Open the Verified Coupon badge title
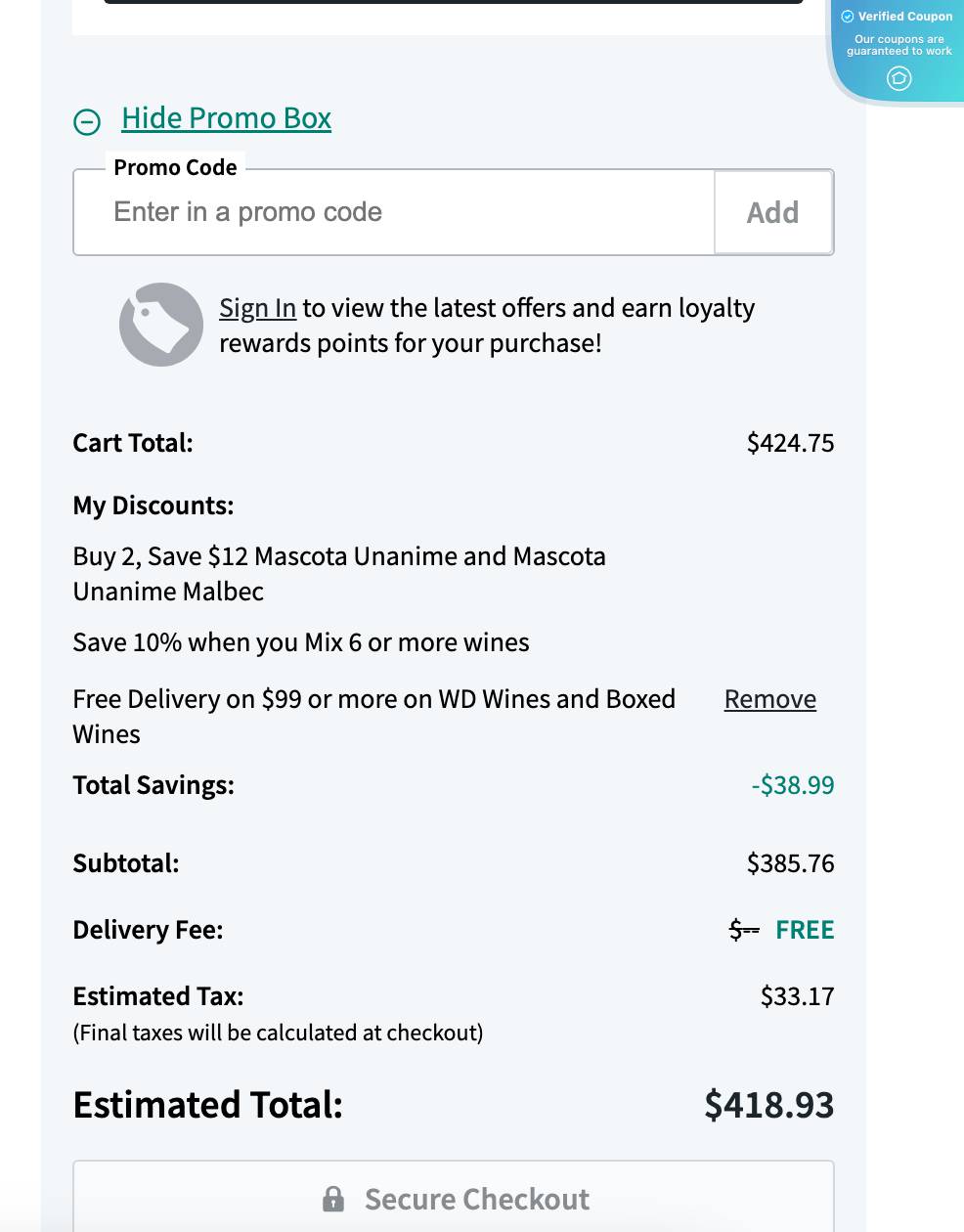 (x=905, y=17)
